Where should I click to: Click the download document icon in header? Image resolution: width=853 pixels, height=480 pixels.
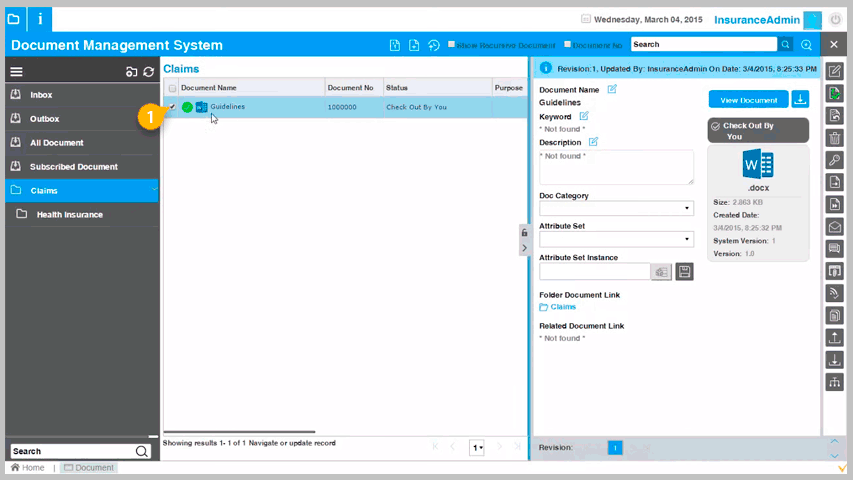point(414,45)
